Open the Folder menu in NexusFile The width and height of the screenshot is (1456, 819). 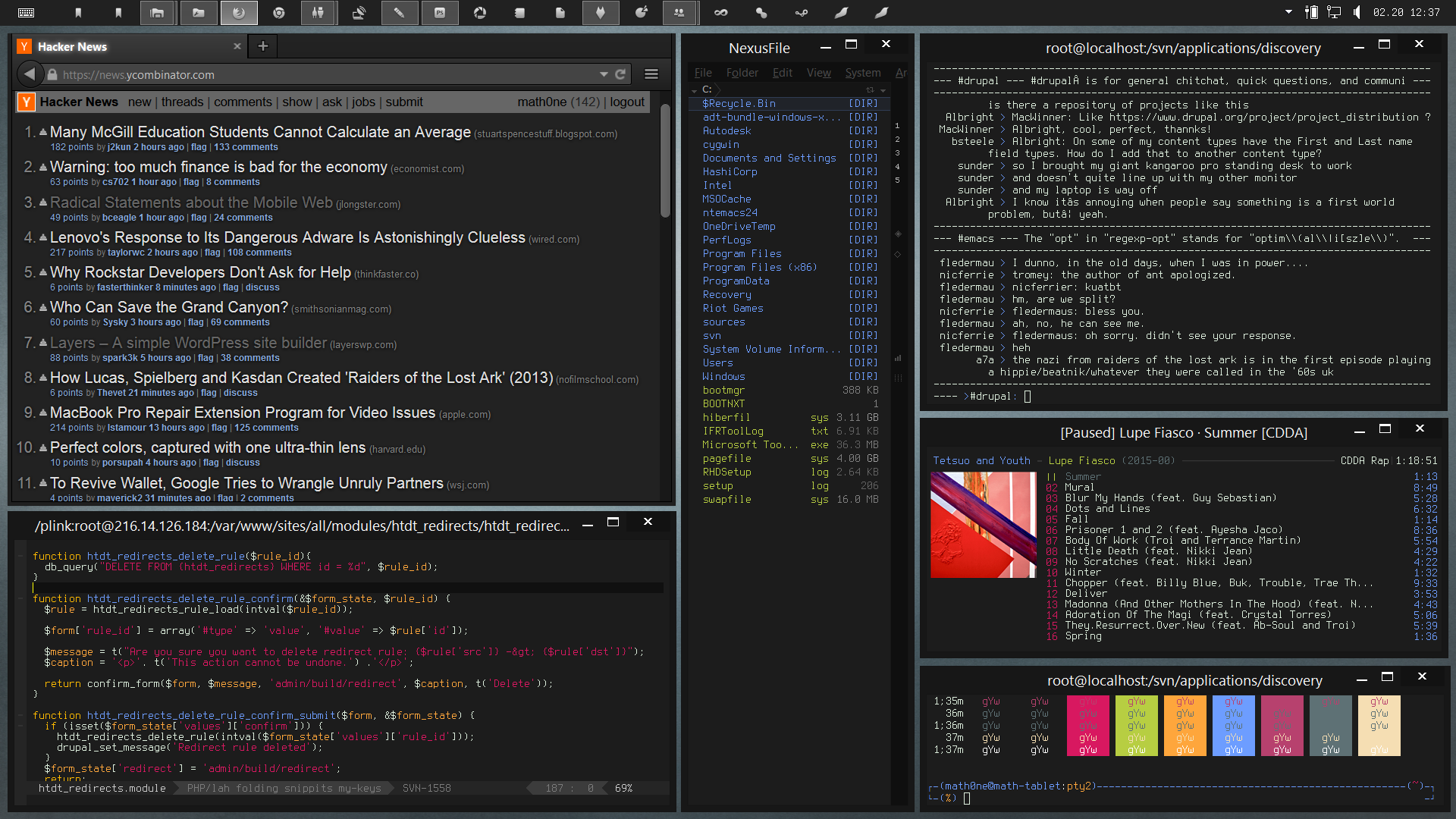click(742, 73)
